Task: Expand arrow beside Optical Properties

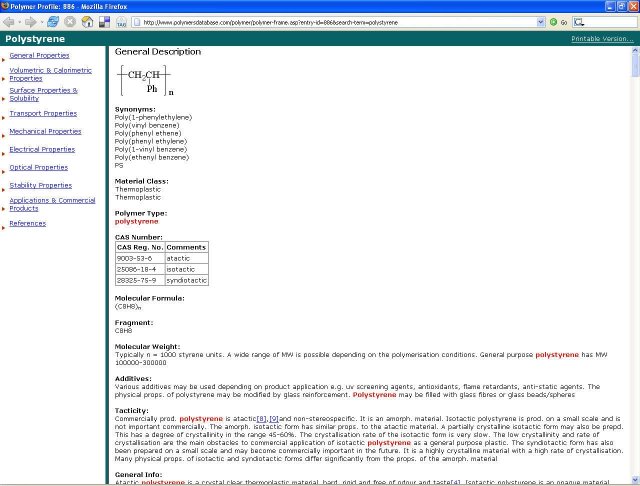Action: [4, 172]
